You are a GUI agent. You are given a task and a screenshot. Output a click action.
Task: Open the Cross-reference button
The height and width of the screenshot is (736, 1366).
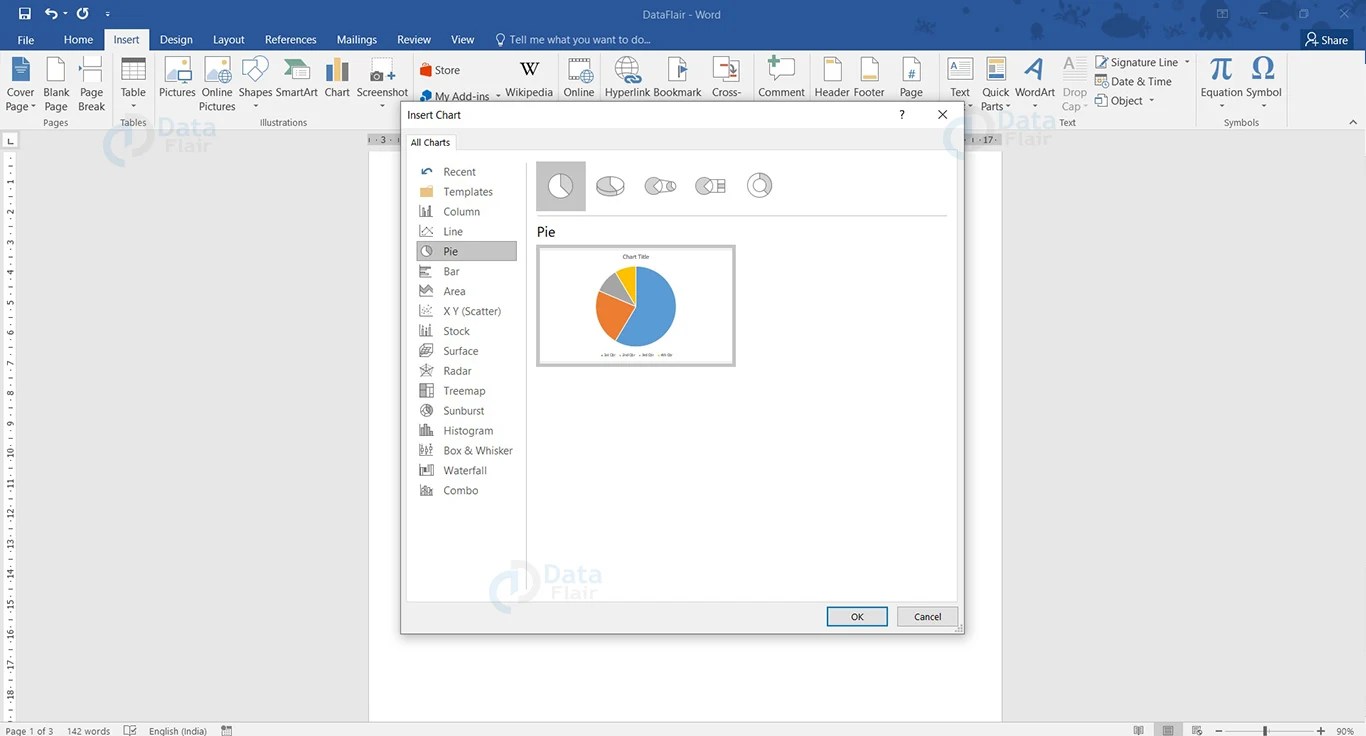pyautogui.click(x=726, y=78)
